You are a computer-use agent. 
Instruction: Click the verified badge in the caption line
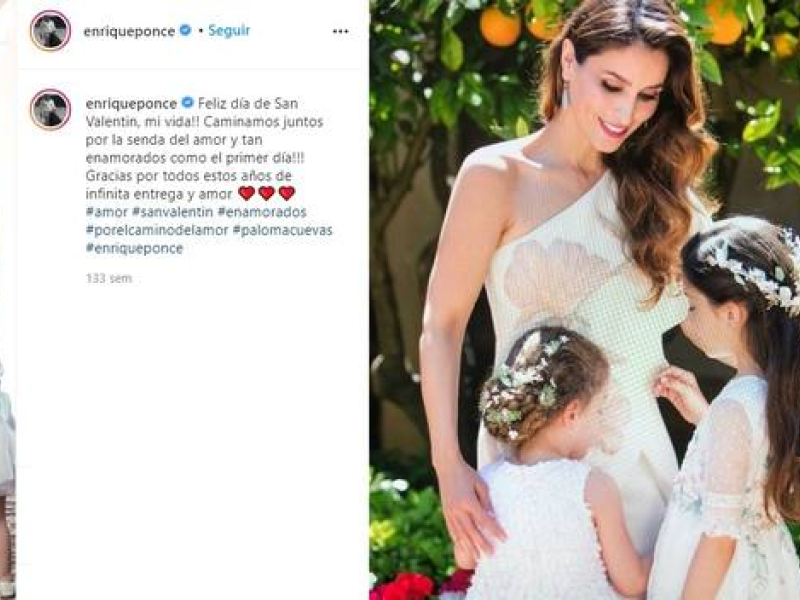[187, 103]
